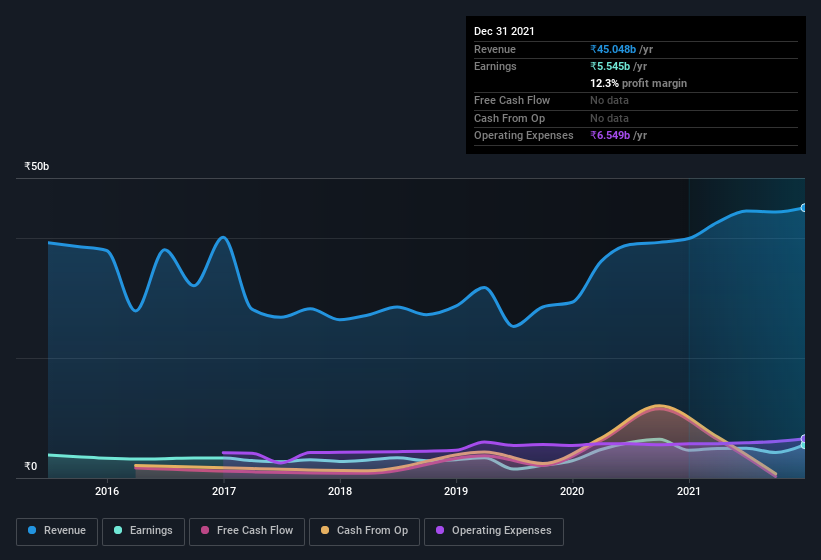Click the ₹6.549b operating expenses value

[x=610, y=135]
